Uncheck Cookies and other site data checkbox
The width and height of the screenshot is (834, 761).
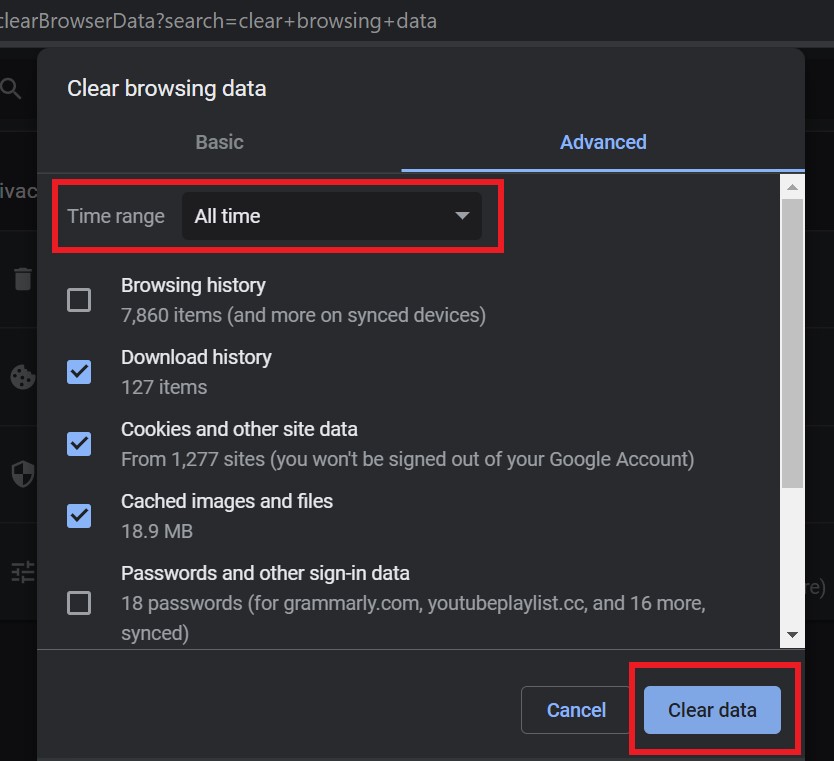79,444
